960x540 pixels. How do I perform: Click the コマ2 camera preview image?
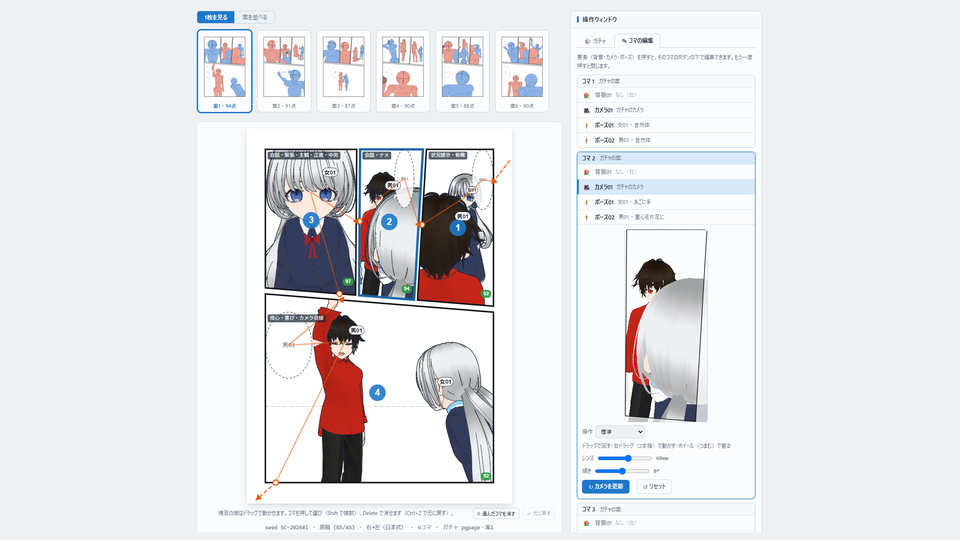tap(666, 326)
